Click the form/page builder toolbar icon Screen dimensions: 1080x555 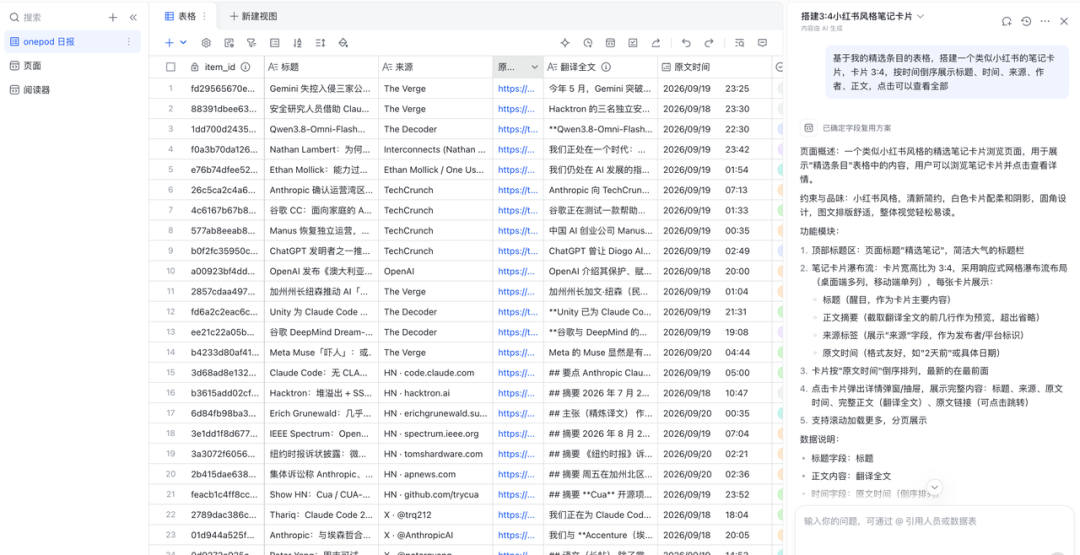(x=610, y=43)
